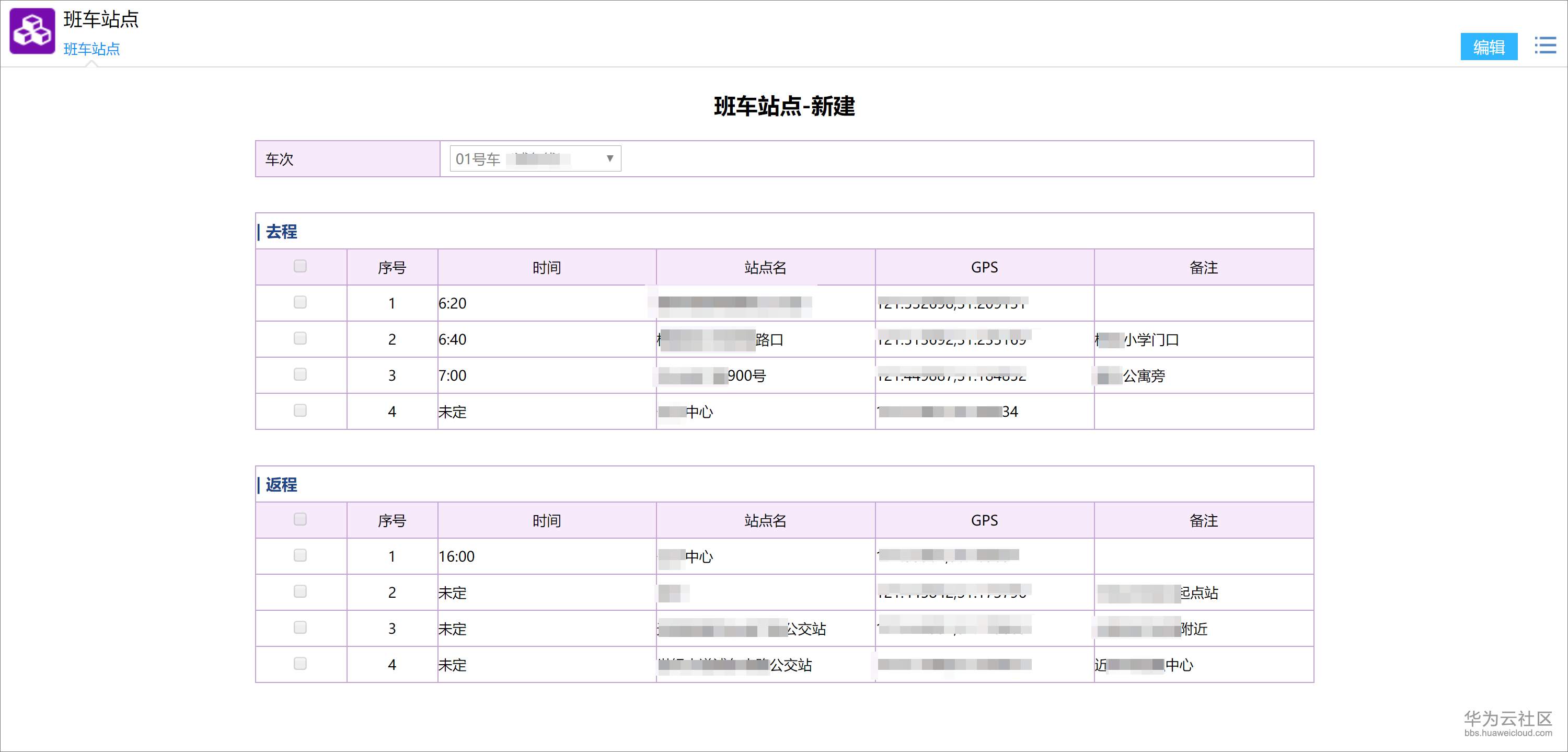Toggle select-all checkbox in 返程 table header
The width and height of the screenshot is (1568, 752).
[300, 519]
